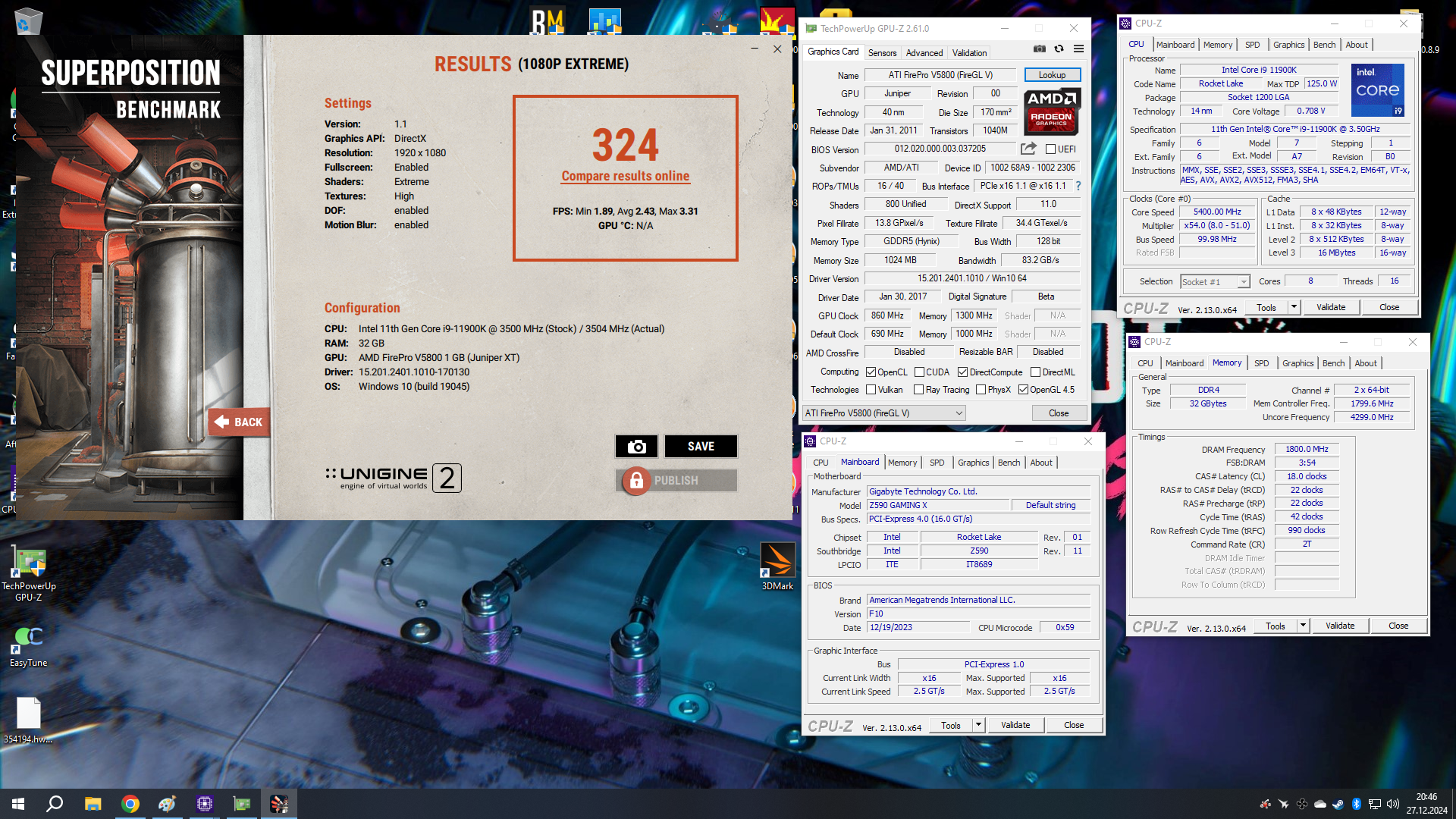The image size is (1456, 819).
Task: Click the Unigine 2 engine logo
Action: tap(394, 478)
